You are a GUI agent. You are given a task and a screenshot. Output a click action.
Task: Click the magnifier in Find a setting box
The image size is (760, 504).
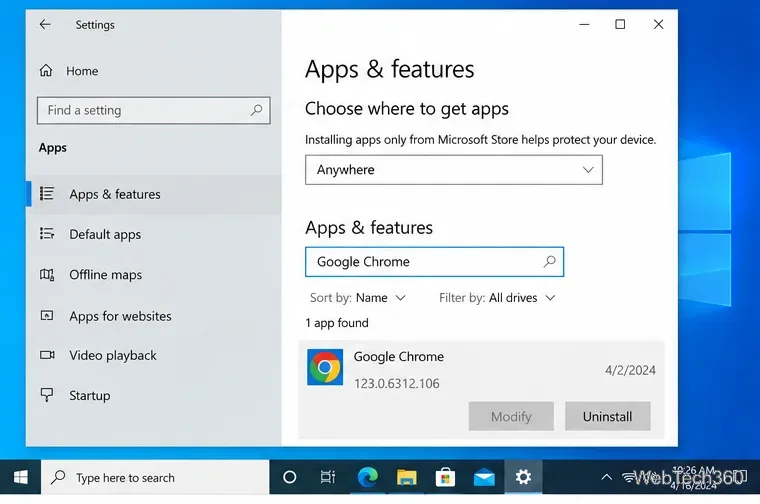coord(256,110)
